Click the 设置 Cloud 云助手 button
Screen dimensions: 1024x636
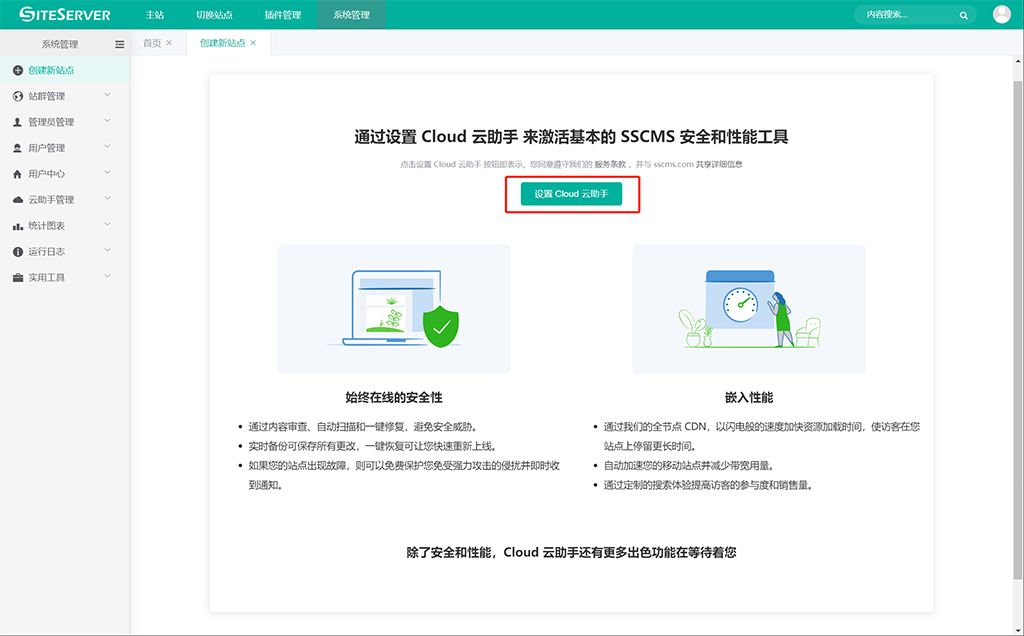pos(571,194)
